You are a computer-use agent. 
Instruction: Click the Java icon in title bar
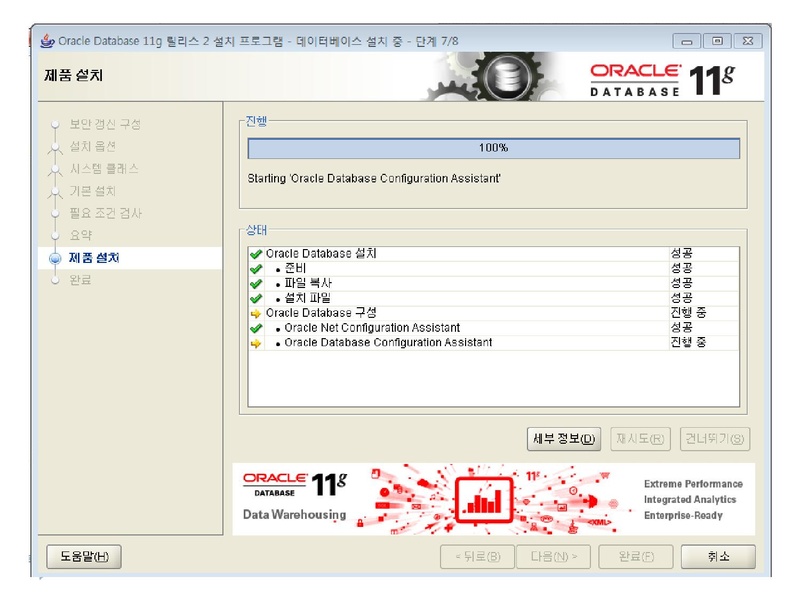point(47,41)
